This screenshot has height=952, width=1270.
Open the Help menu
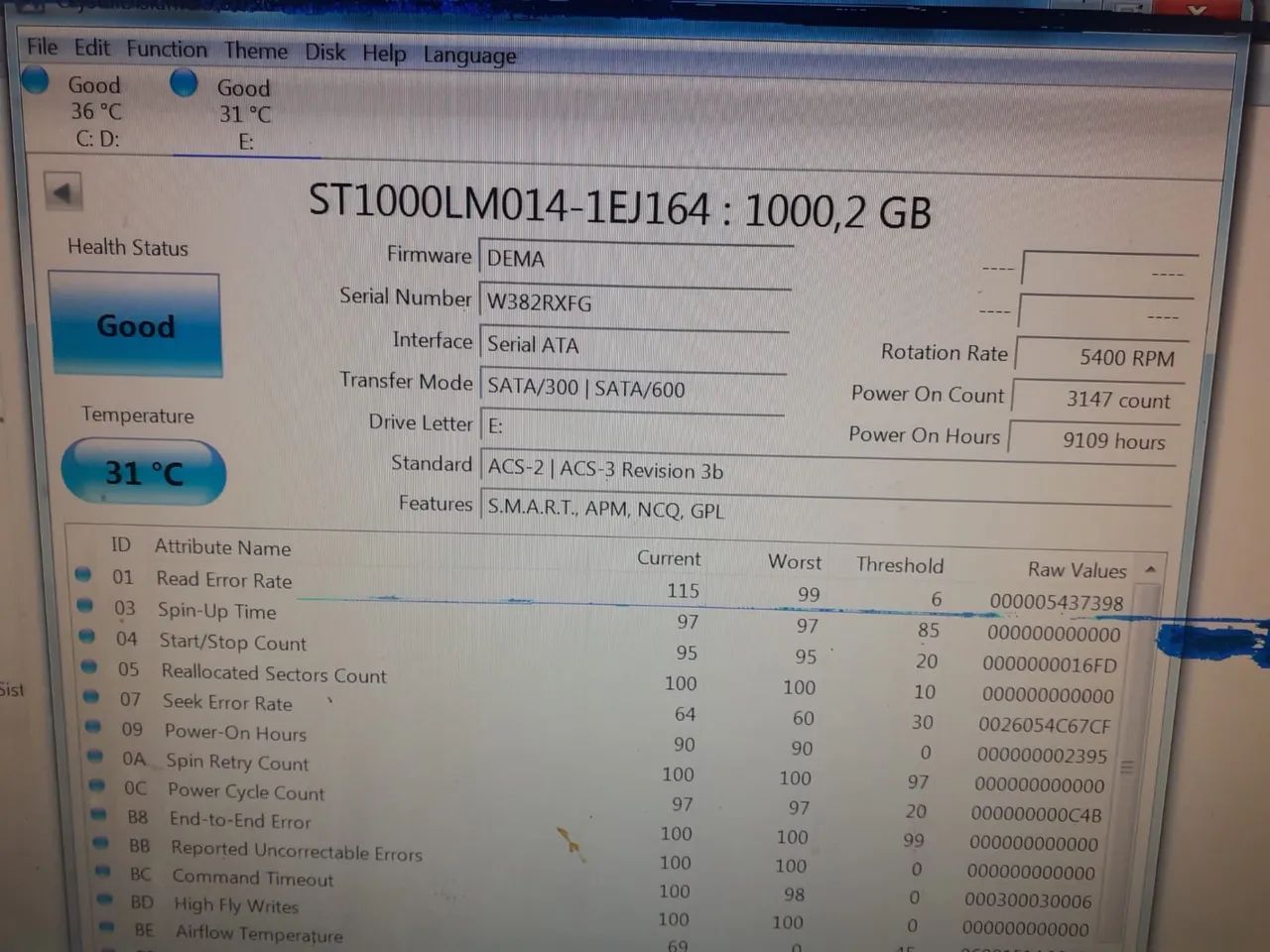pyautogui.click(x=384, y=53)
